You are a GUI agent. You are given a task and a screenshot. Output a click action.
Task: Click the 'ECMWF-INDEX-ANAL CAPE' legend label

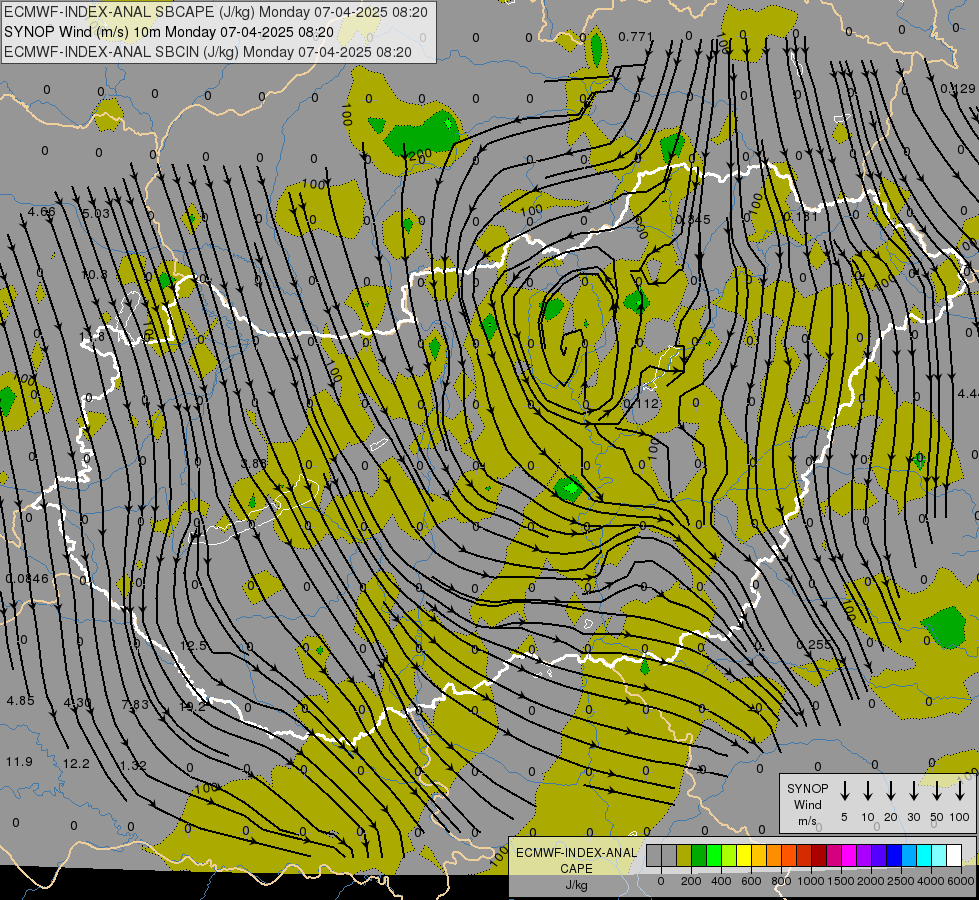click(576, 860)
